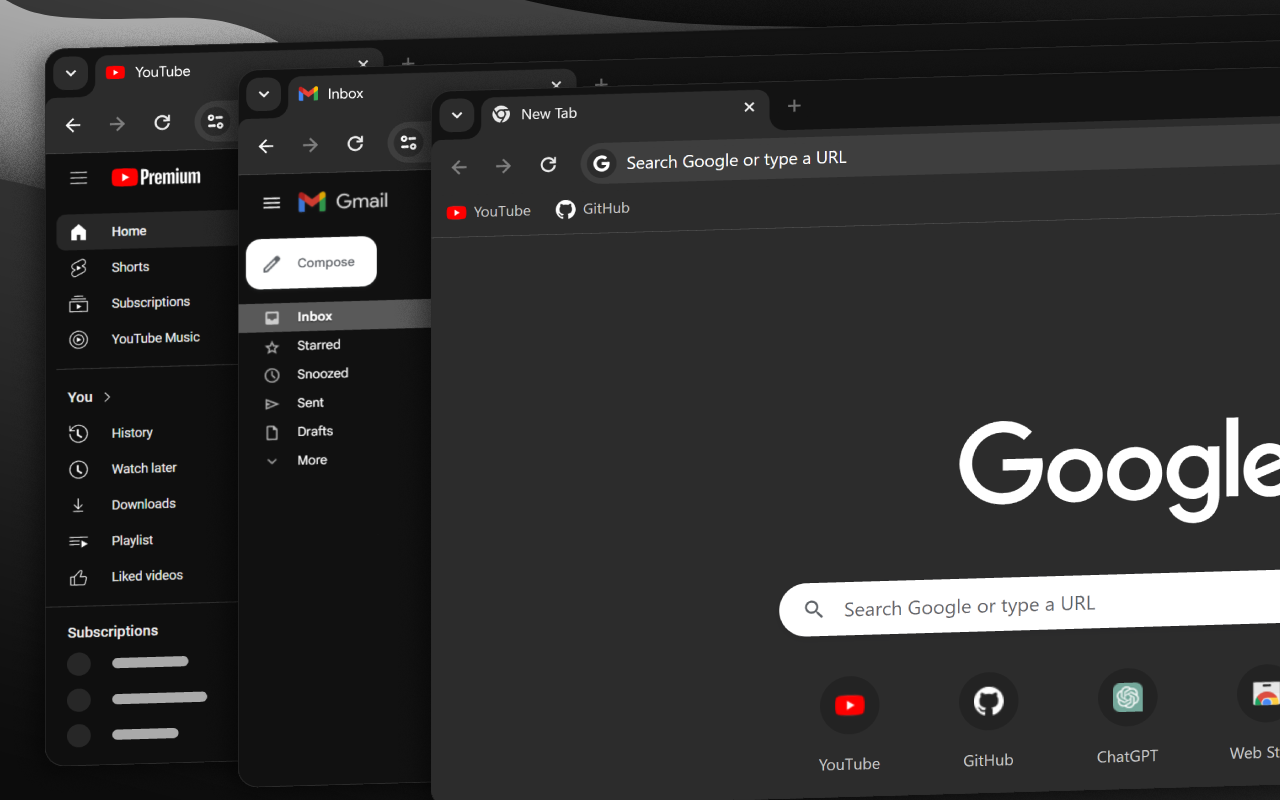
Task: Open tab search dropdown in YouTube window
Action: pyautogui.click(x=71, y=73)
